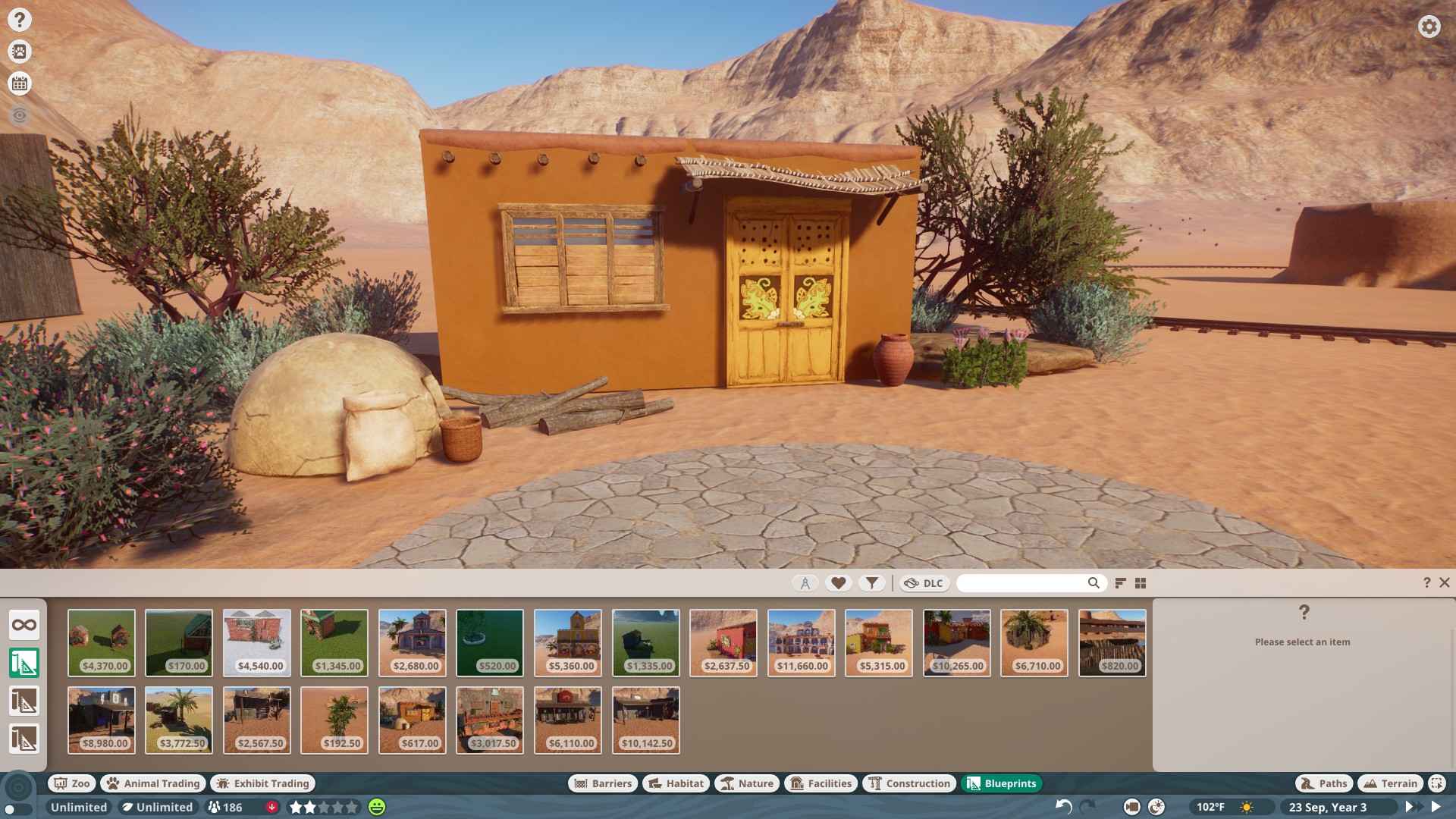This screenshot has height=819, width=1456.
Task: Open the sort order icon
Action: pyautogui.click(x=1120, y=583)
